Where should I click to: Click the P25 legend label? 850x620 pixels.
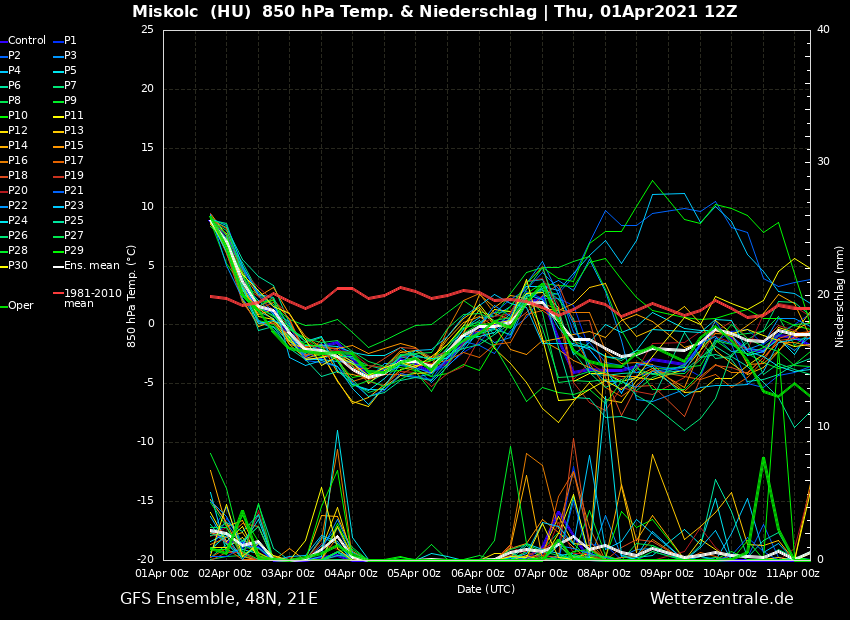pos(74,221)
